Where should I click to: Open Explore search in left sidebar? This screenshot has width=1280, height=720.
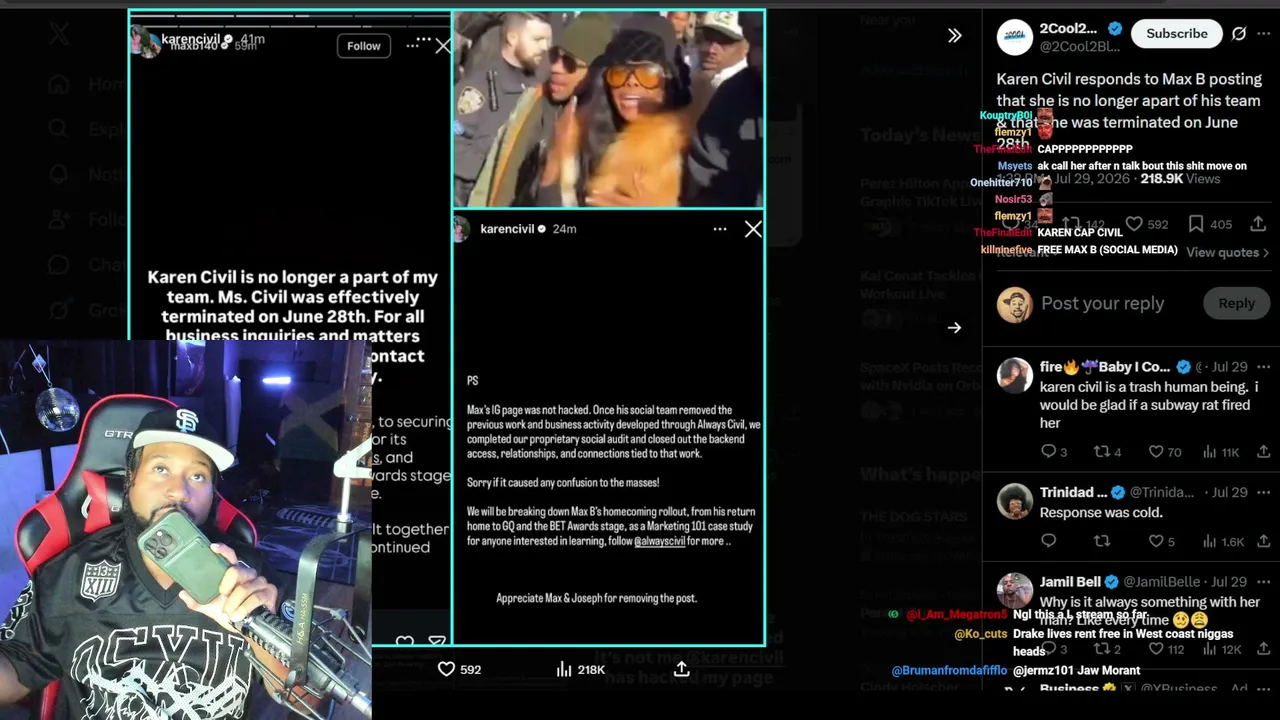coord(88,129)
